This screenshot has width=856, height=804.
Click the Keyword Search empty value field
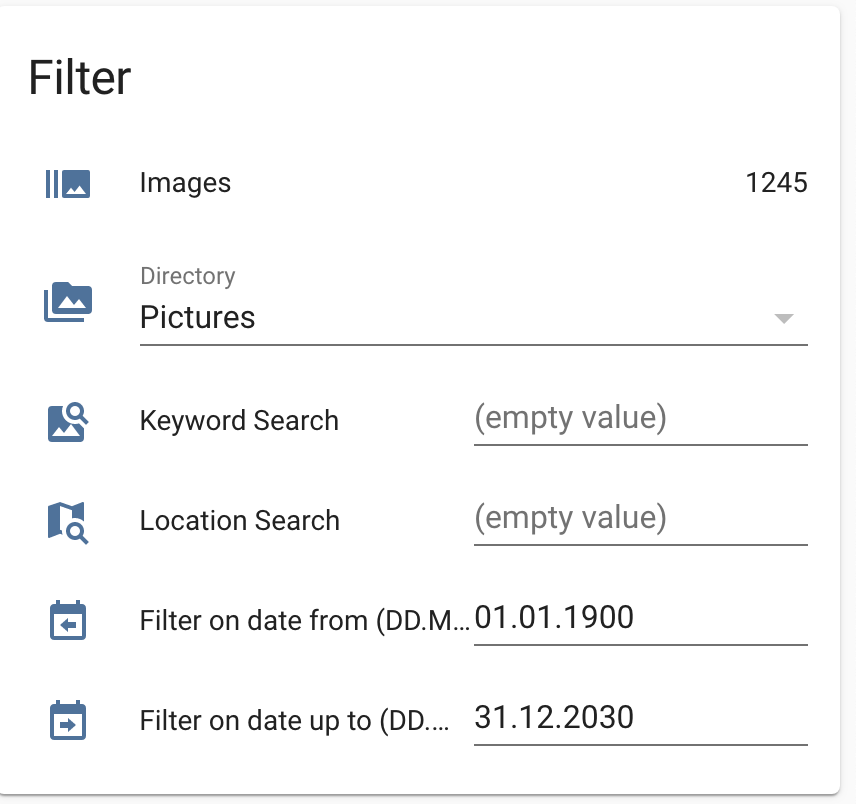[640, 418]
